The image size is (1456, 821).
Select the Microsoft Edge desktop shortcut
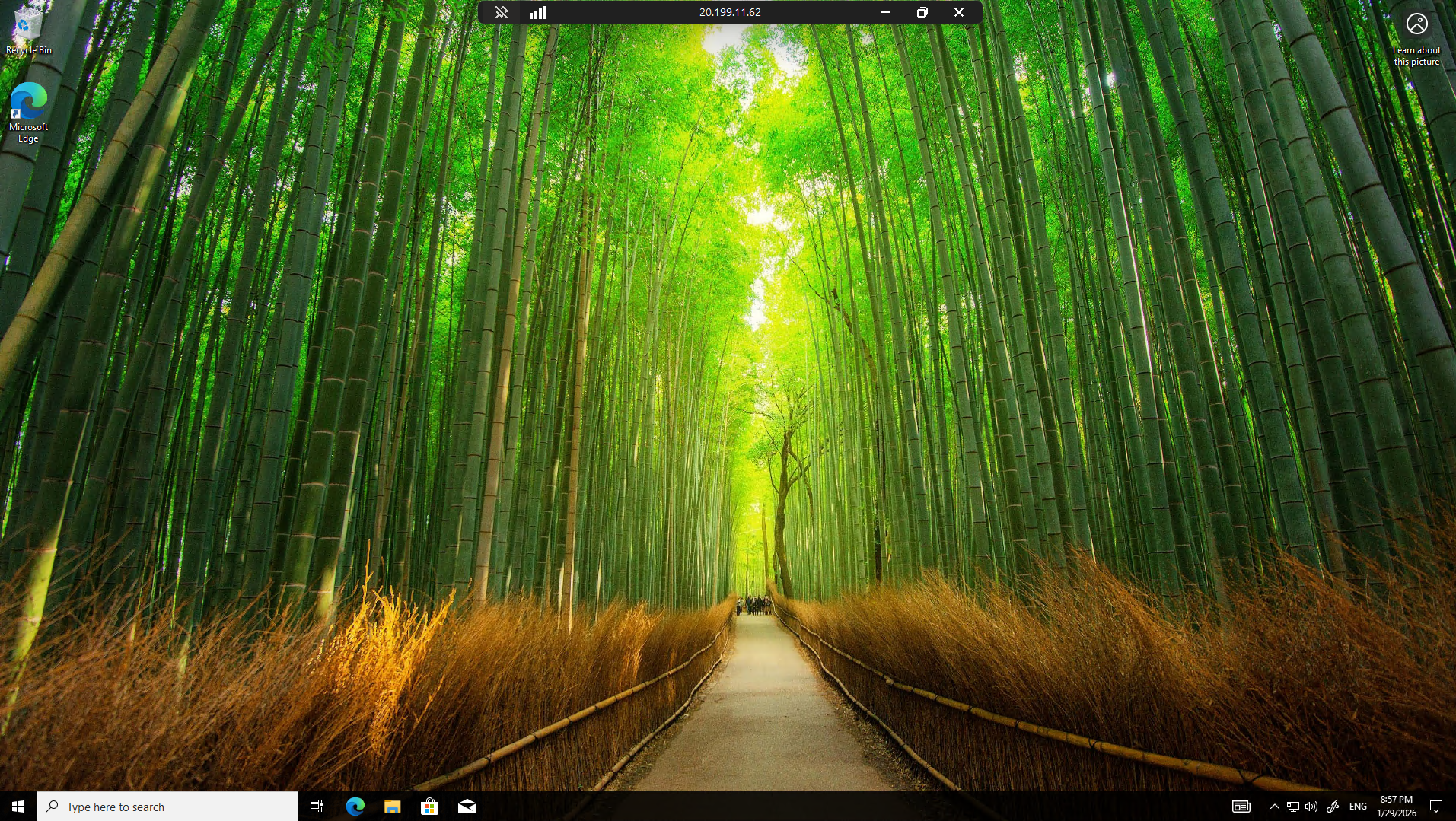pos(28,111)
